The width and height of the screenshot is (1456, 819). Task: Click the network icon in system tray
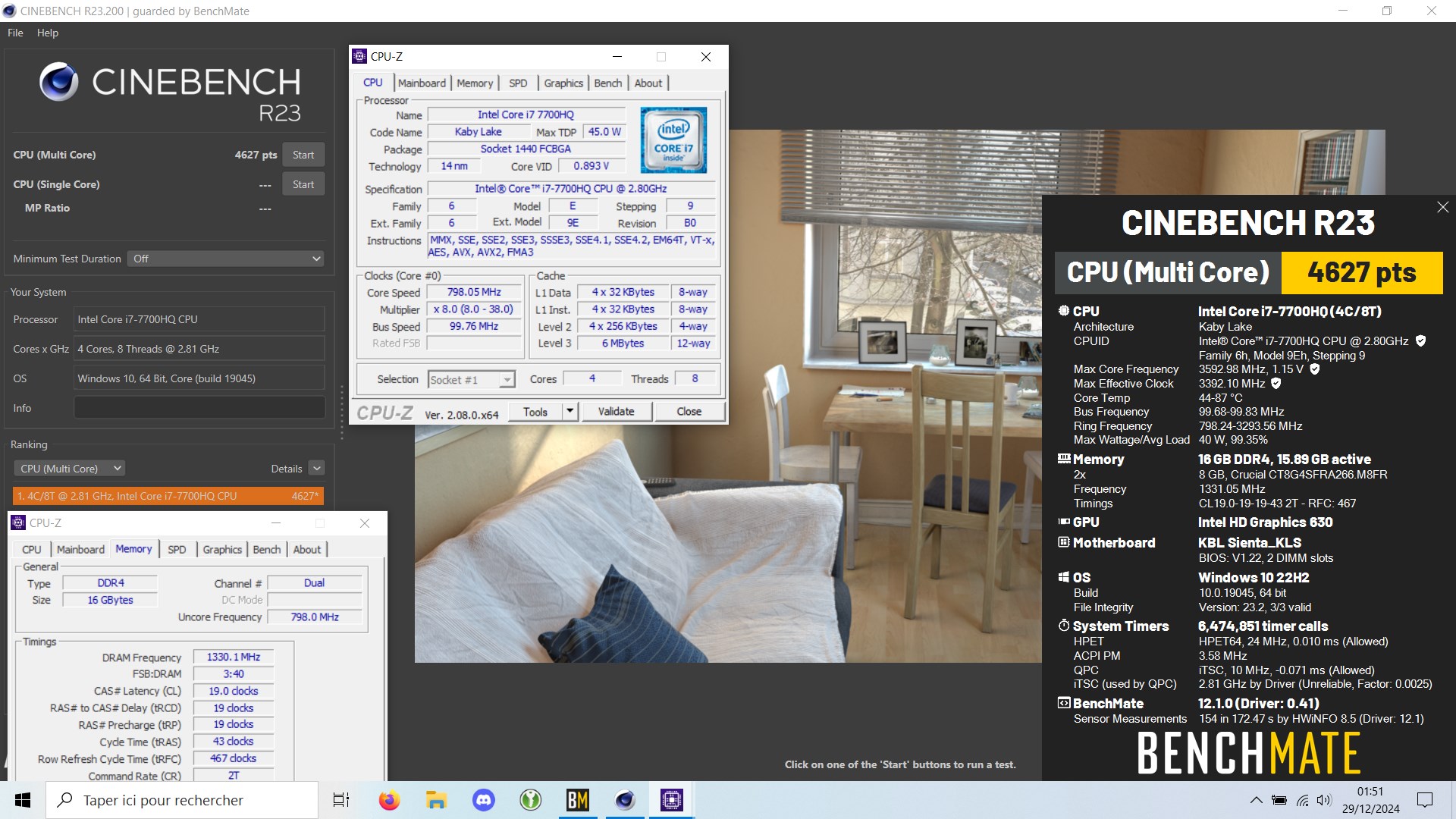[x=1302, y=800]
